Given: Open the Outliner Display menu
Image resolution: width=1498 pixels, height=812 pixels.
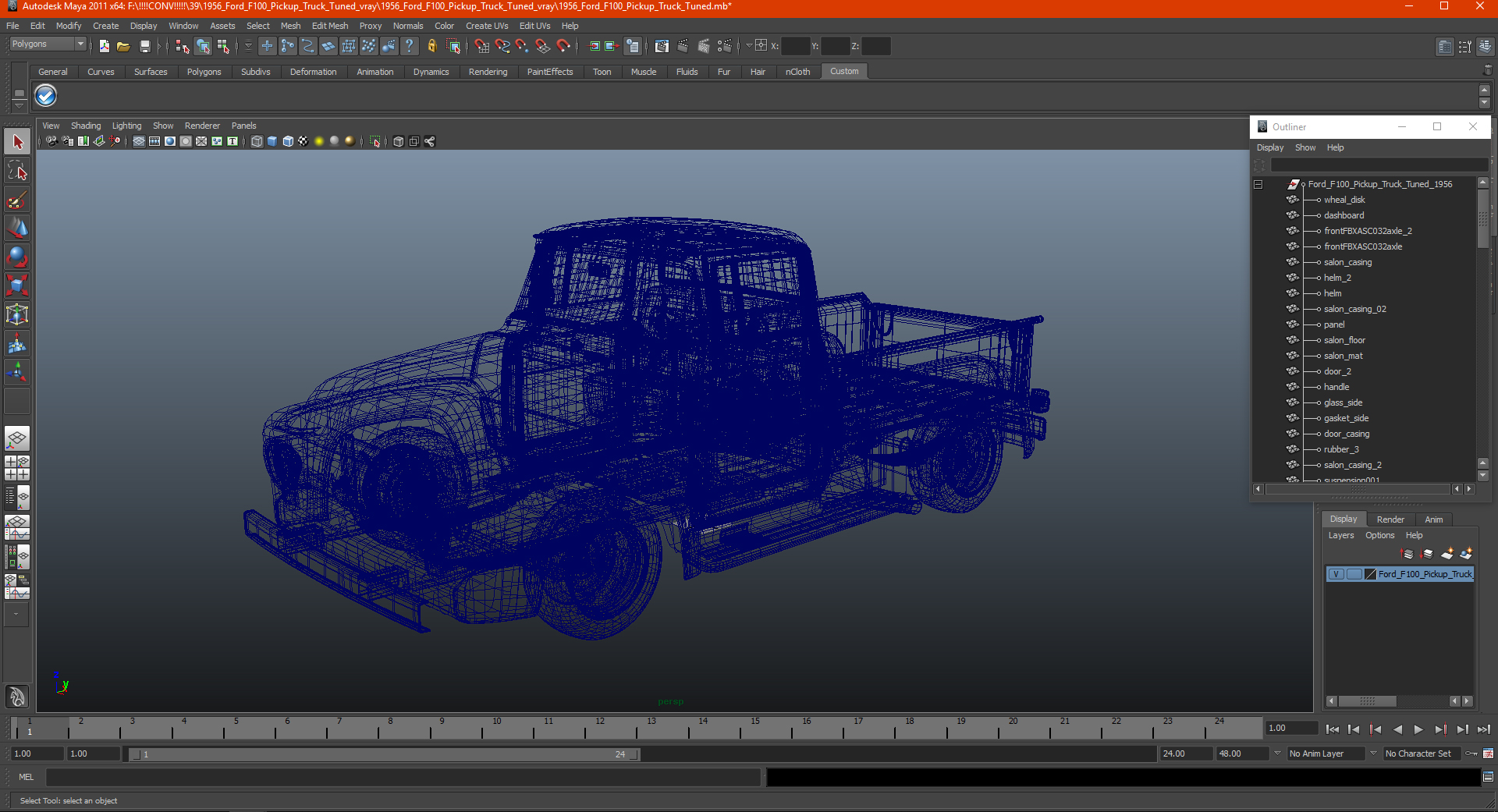Looking at the screenshot, I should tap(1270, 147).
